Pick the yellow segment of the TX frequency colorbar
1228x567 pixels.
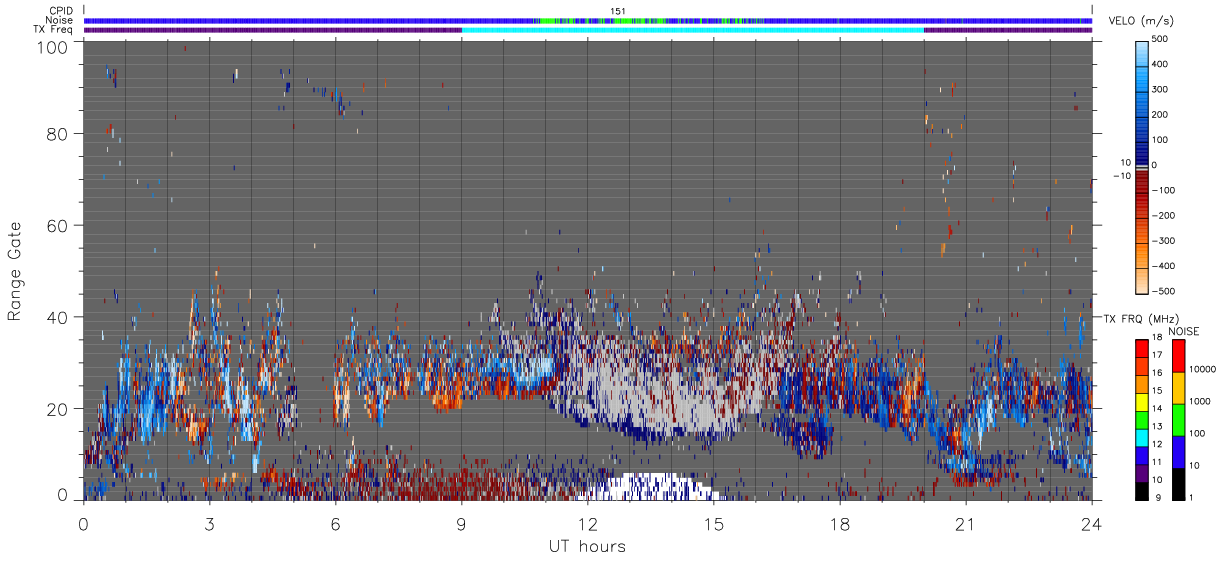(x=1142, y=404)
